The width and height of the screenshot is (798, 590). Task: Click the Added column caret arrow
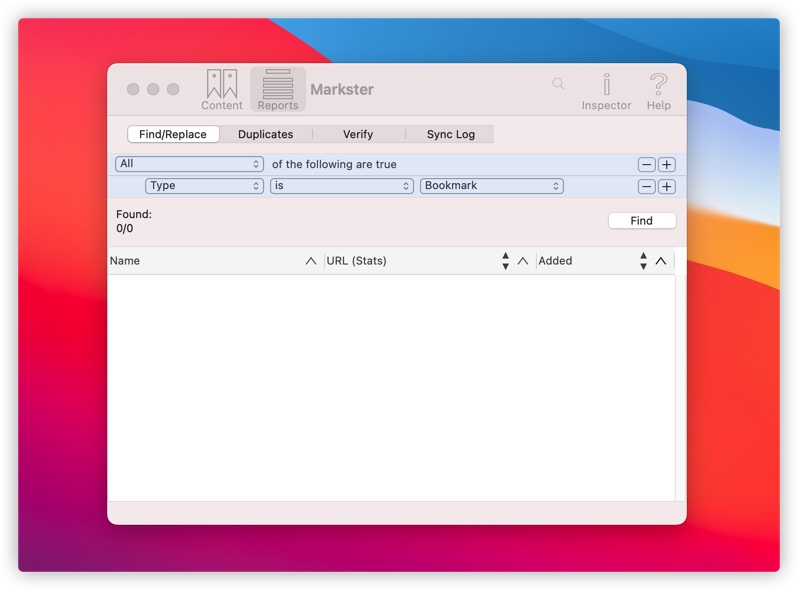pos(661,261)
